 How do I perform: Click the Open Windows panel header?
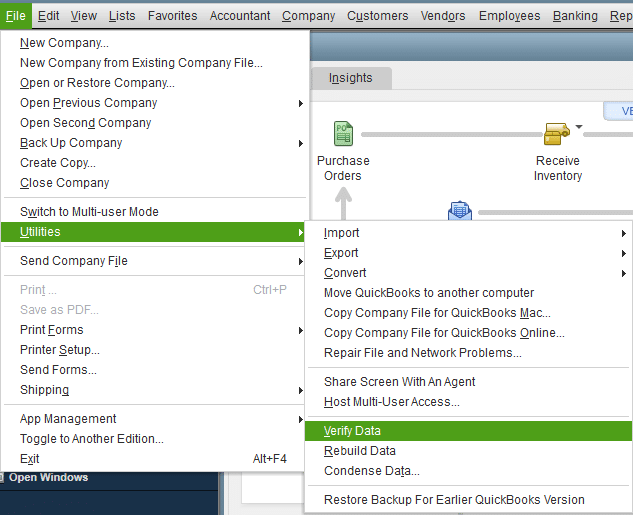(x=48, y=478)
